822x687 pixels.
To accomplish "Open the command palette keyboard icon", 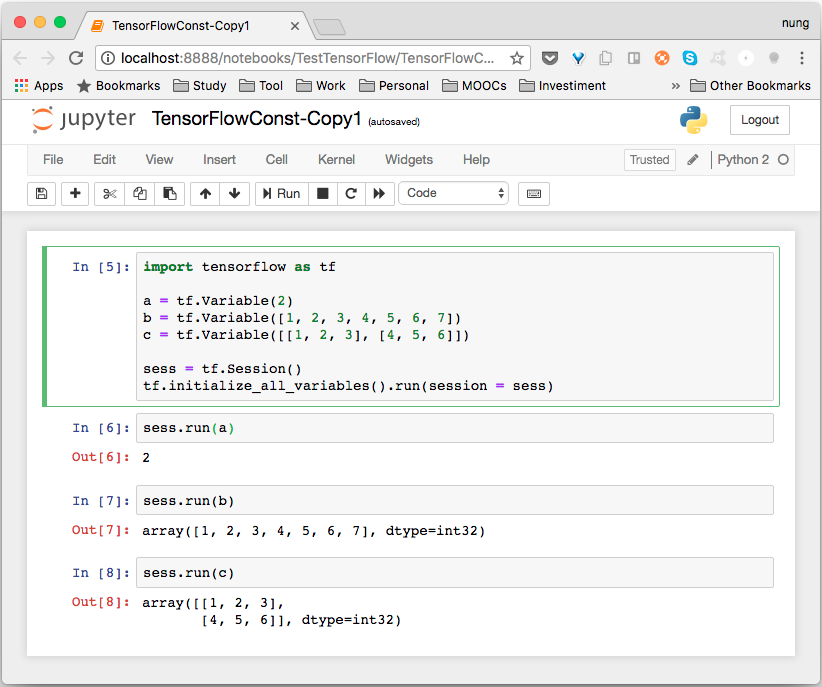I will point(534,194).
